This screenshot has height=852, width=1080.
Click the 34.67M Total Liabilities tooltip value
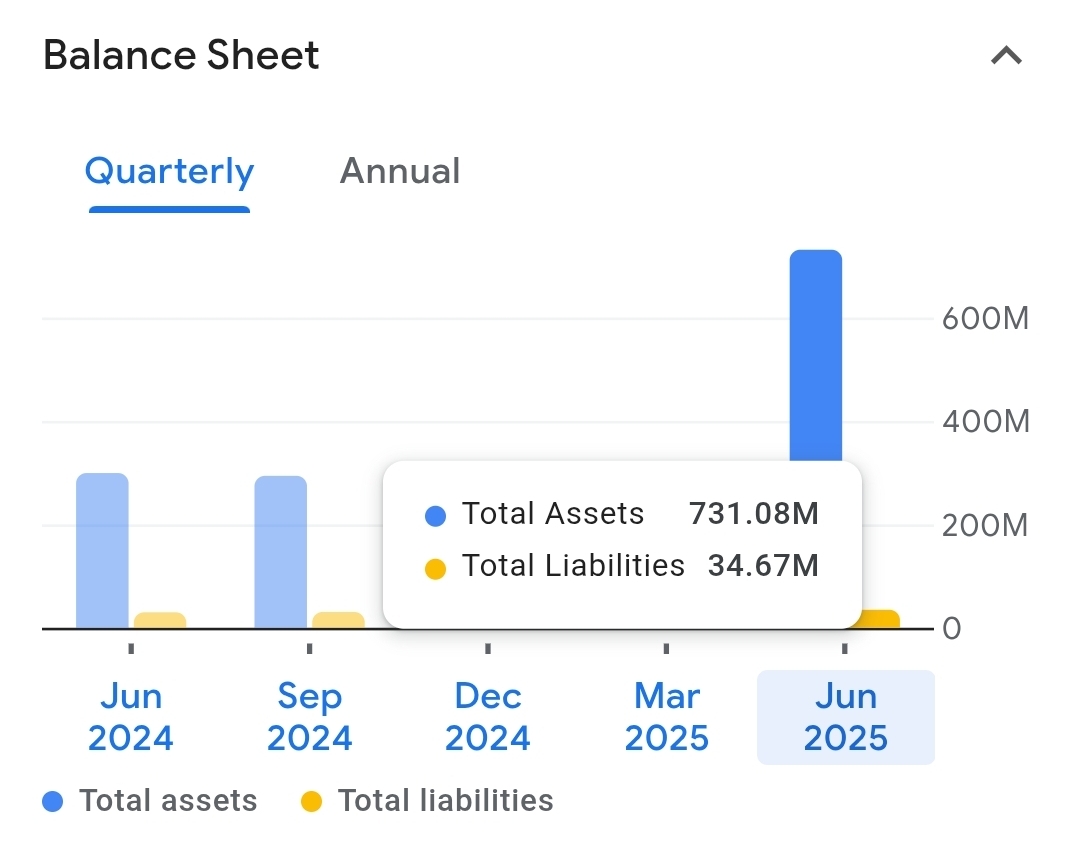click(763, 565)
